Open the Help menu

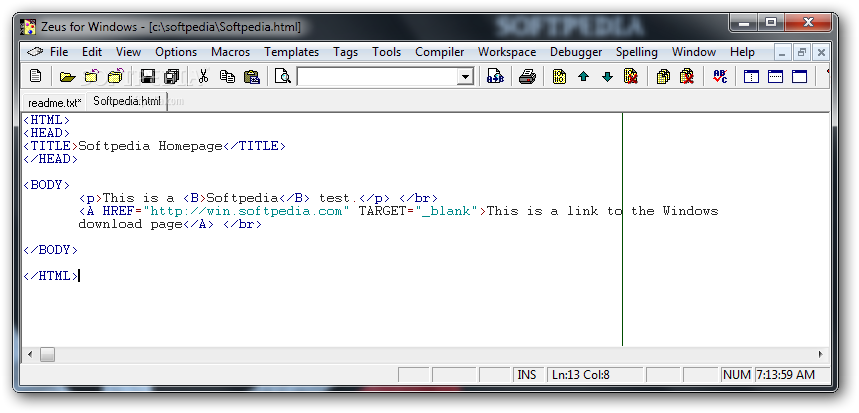742,52
